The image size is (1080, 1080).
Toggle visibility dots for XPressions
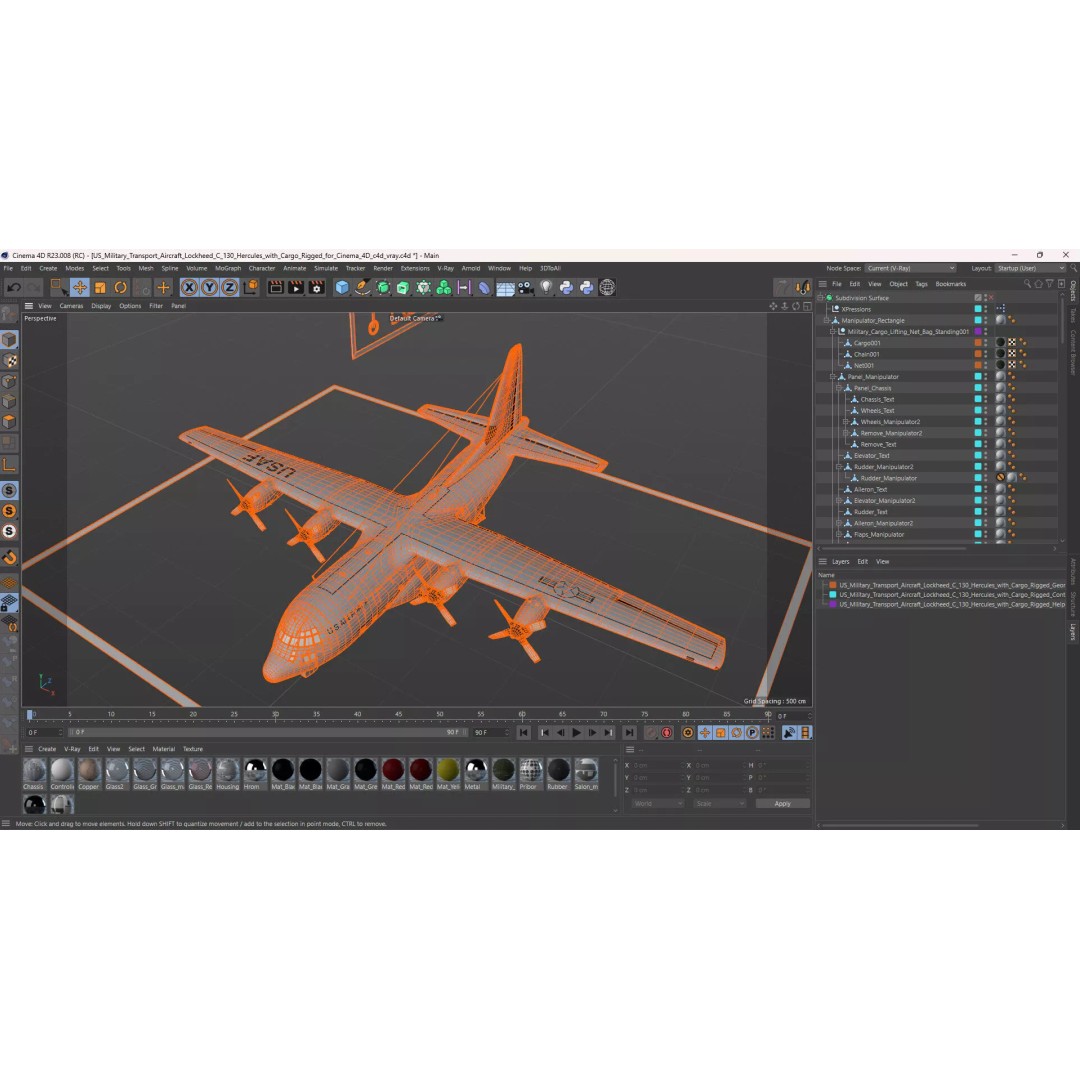coord(986,309)
